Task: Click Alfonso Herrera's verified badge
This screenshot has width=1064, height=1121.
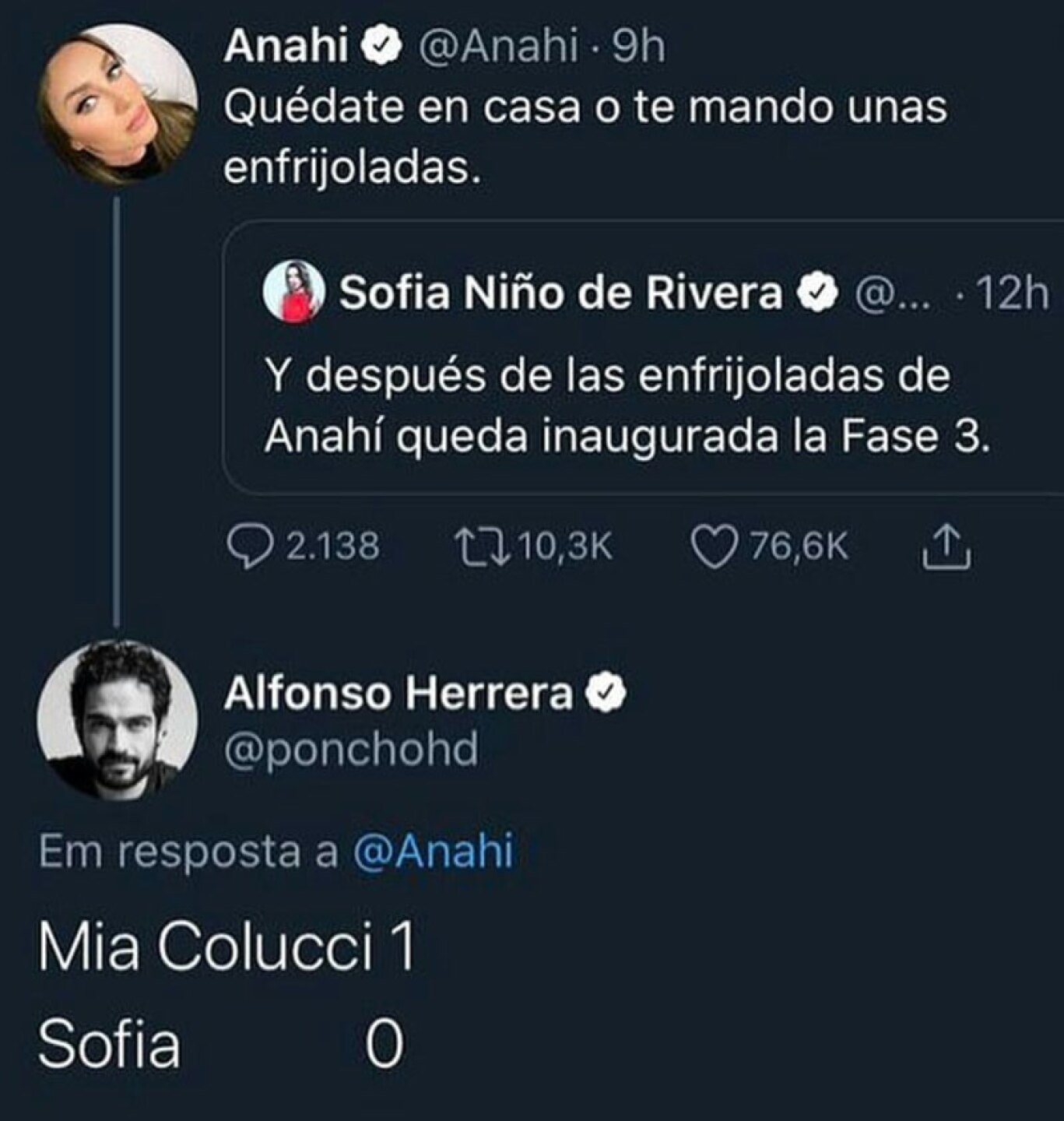Action: tap(606, 693)
